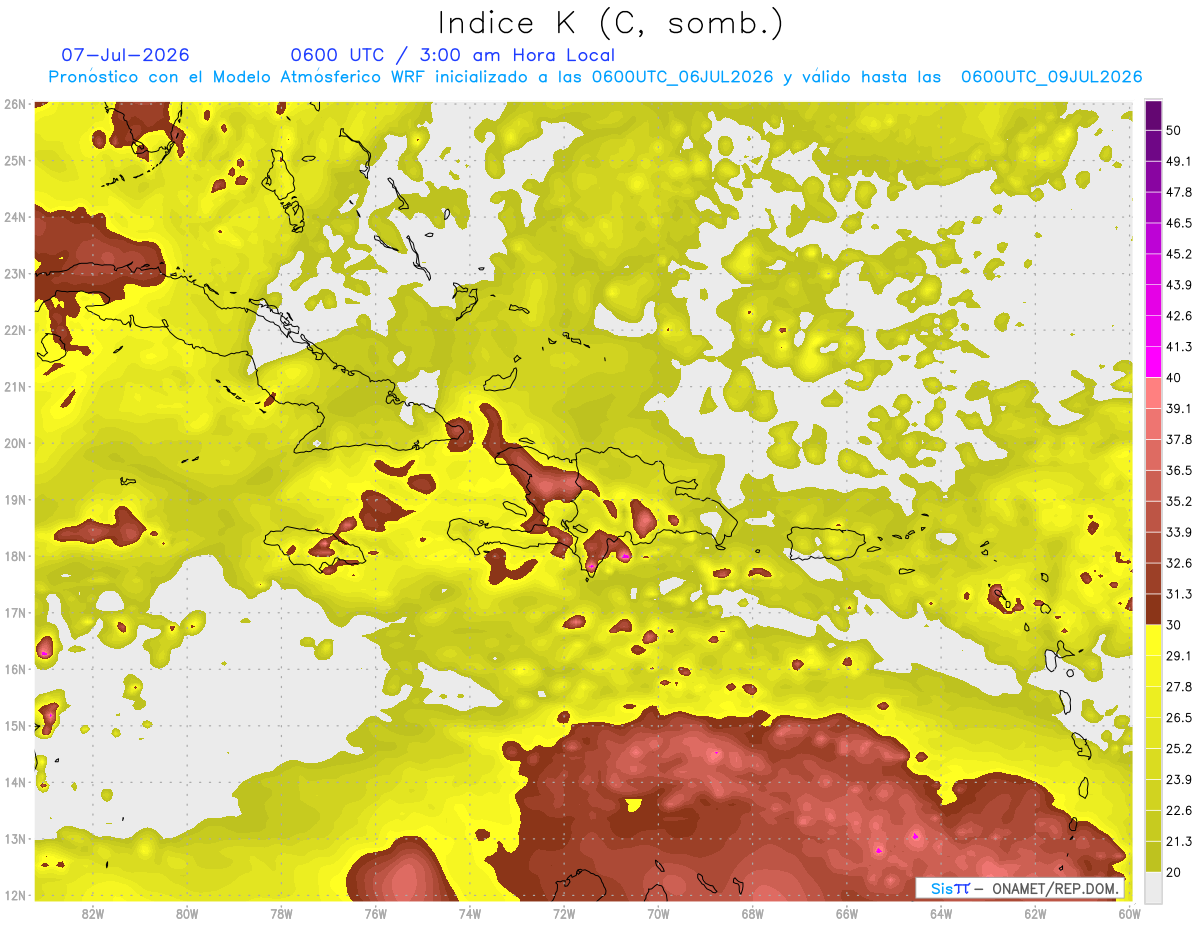Viewport: 1200px width, 927px height.
Task: Select the colorbar value 31.3
Action: [x=1179, y=594]
